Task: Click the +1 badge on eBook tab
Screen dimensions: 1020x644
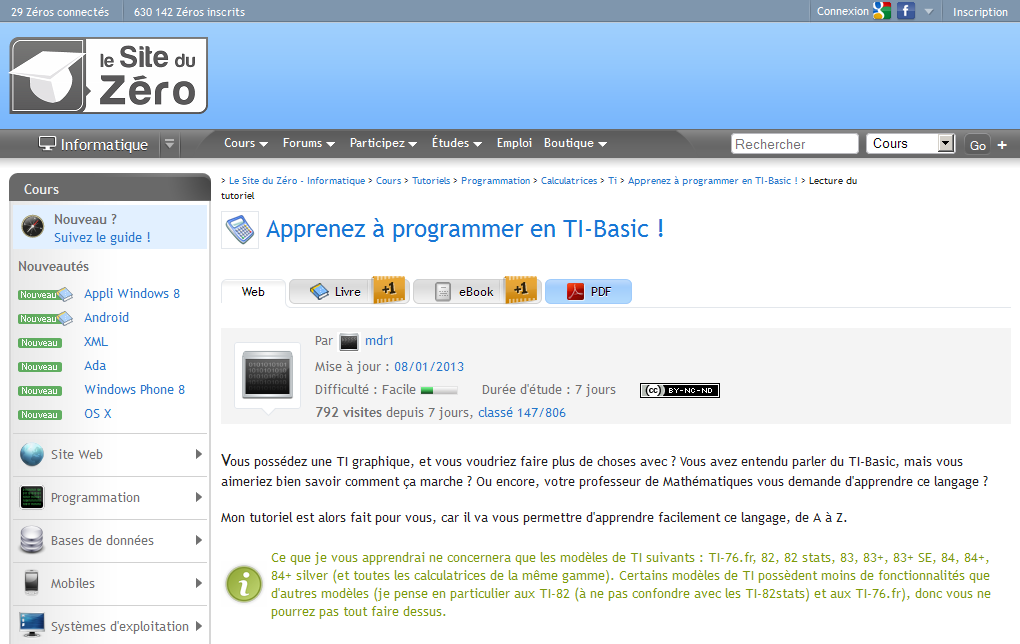Action: pos(521,289)
